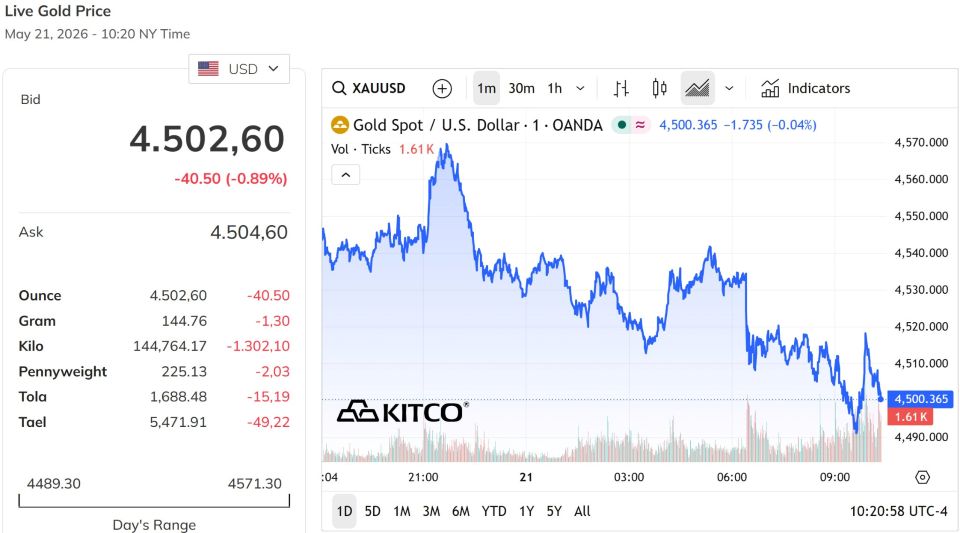Open the XAUUSD symbol search
960x533 pixels.
click(x=369, y=88)
